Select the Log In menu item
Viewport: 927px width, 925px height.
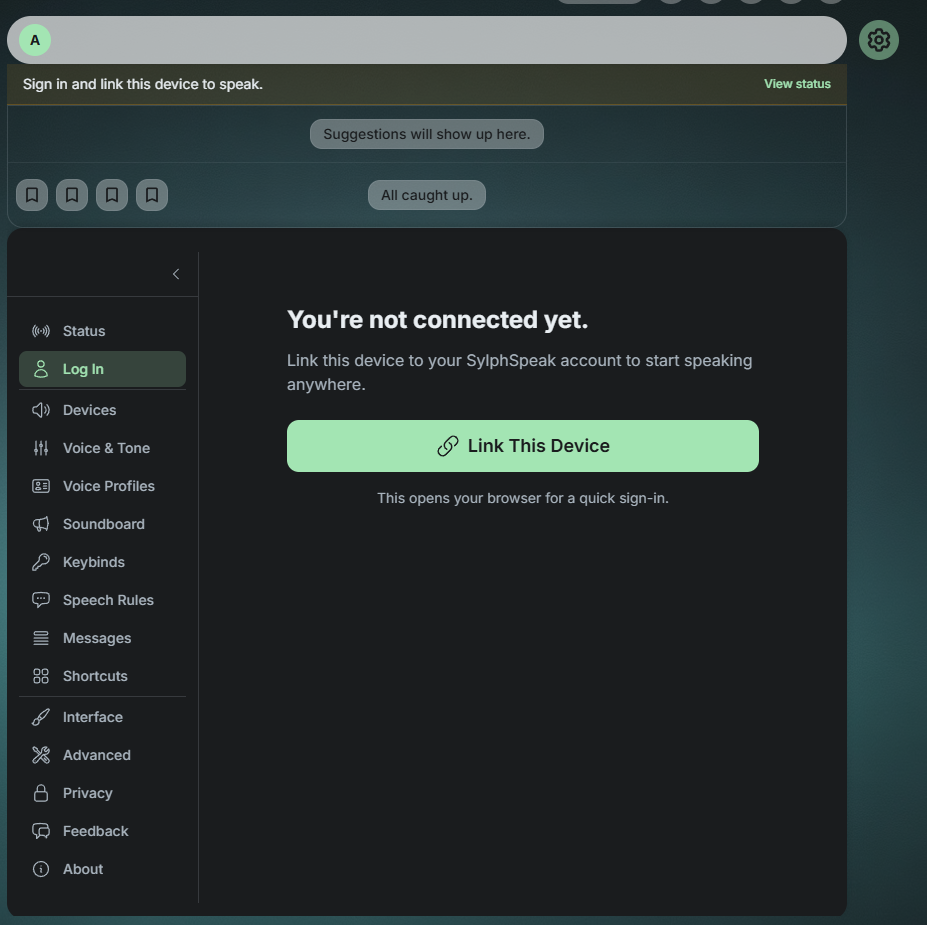tap(102, 369)
